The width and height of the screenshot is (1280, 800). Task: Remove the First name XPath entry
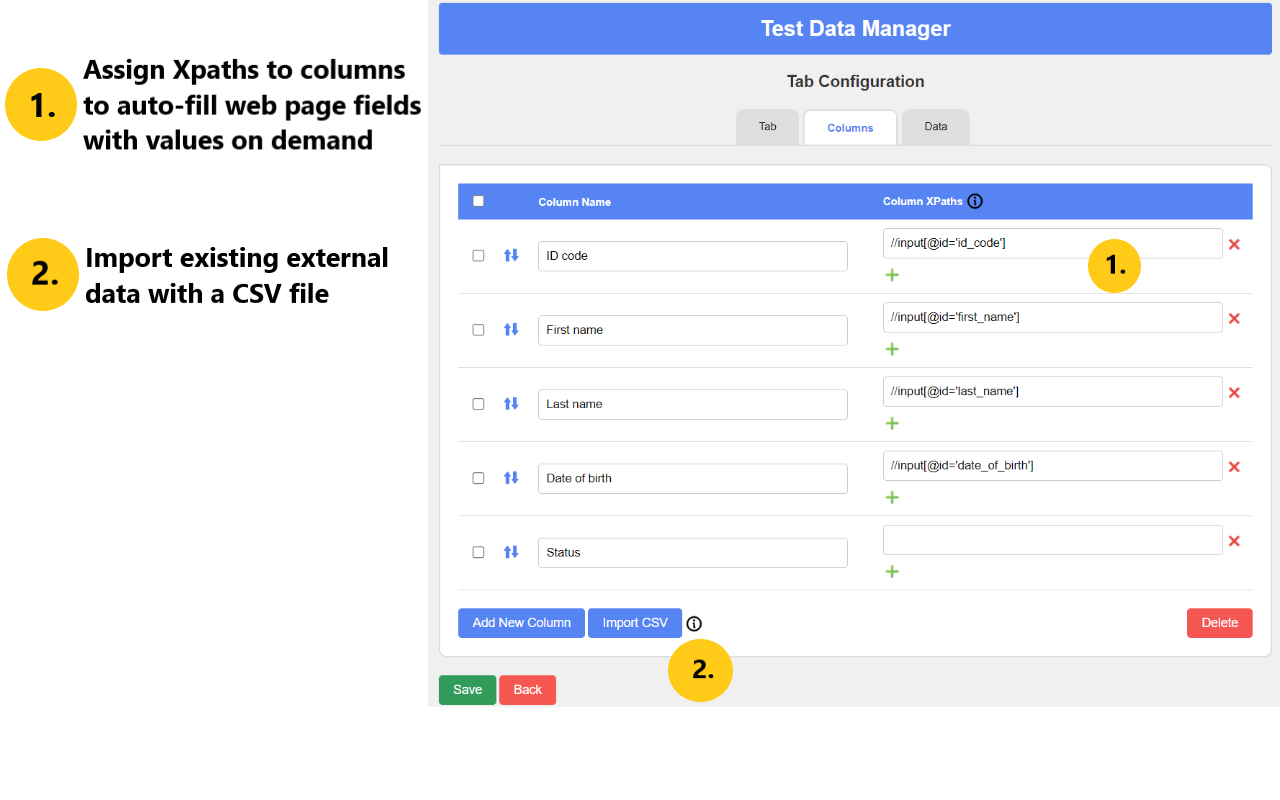tap(1235, 317)
